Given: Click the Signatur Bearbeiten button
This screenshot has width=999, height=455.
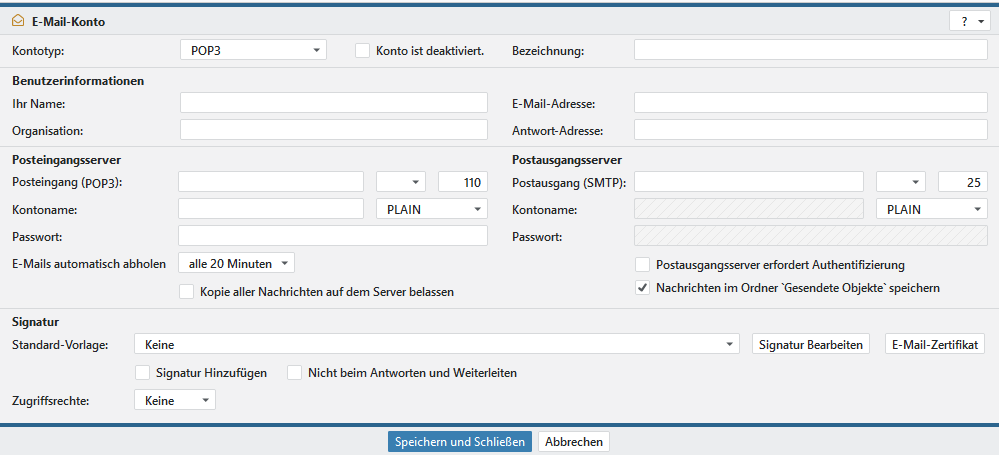Looking at the screenshot, I should pyautogui.click(x=811, y=344).
